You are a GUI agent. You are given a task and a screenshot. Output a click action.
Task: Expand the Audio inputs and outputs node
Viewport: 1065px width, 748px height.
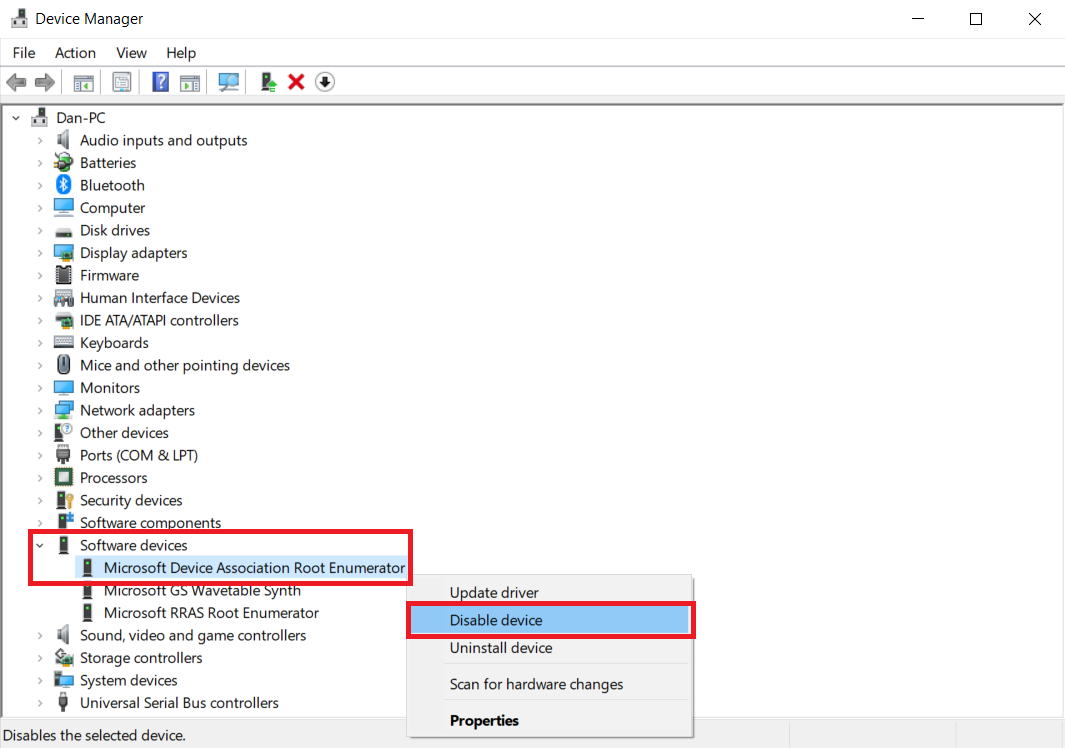point(40,141)
